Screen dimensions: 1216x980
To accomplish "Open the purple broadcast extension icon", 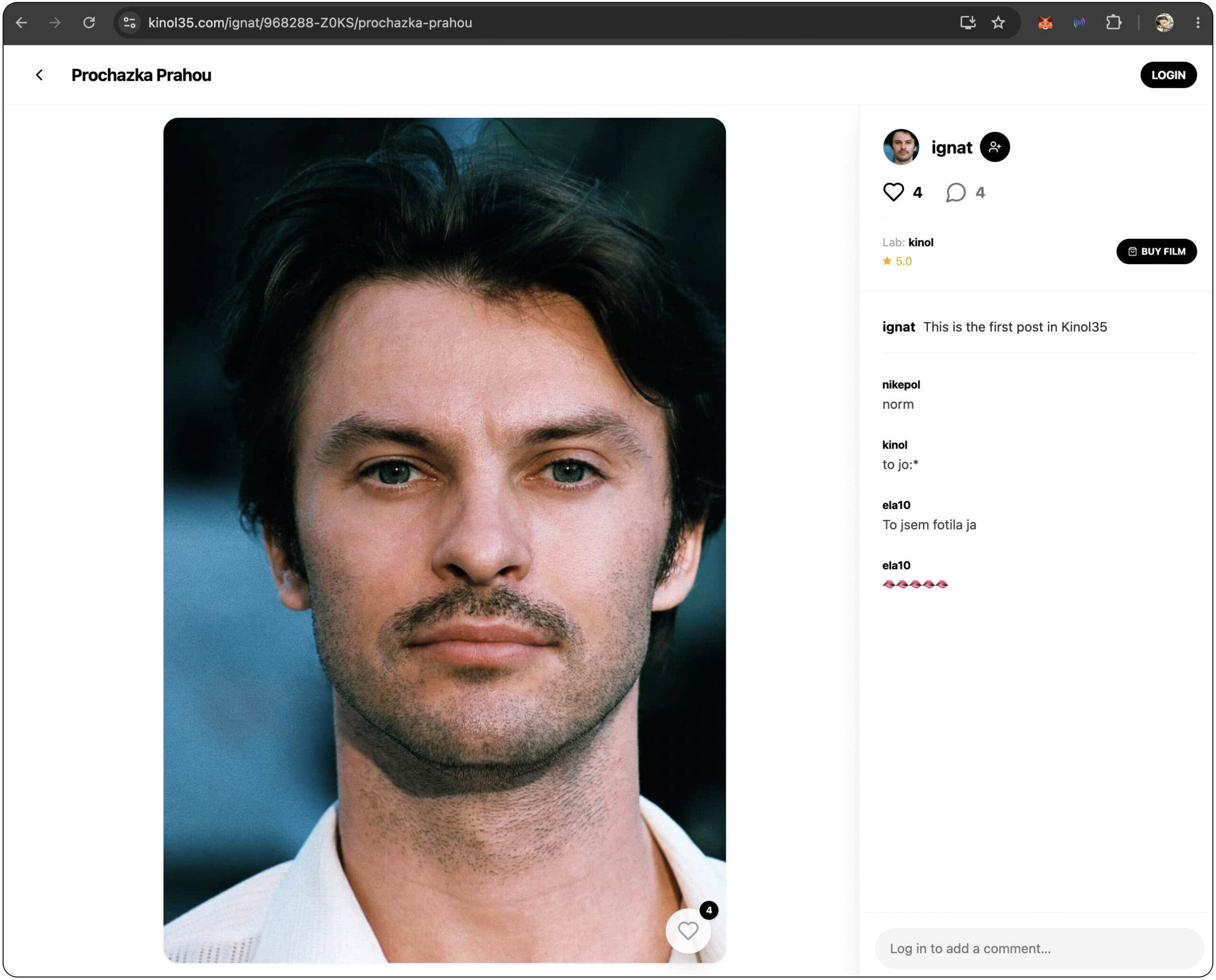I will [x=1078, y=23].
